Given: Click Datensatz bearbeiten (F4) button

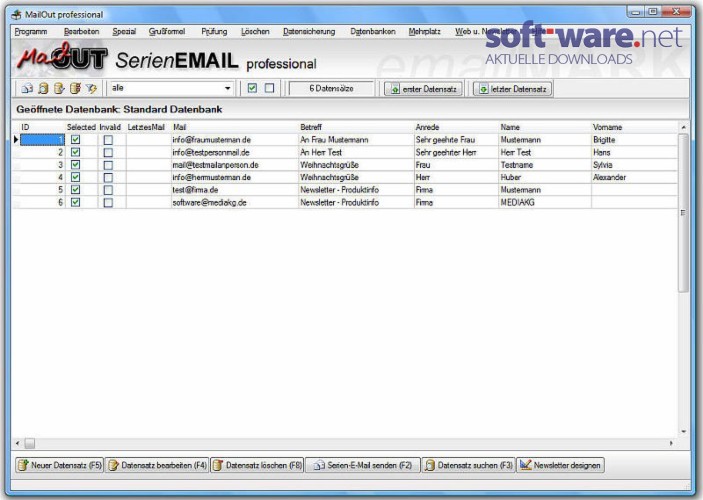Looking at the screenshot, I should click(x=157, y=465).
